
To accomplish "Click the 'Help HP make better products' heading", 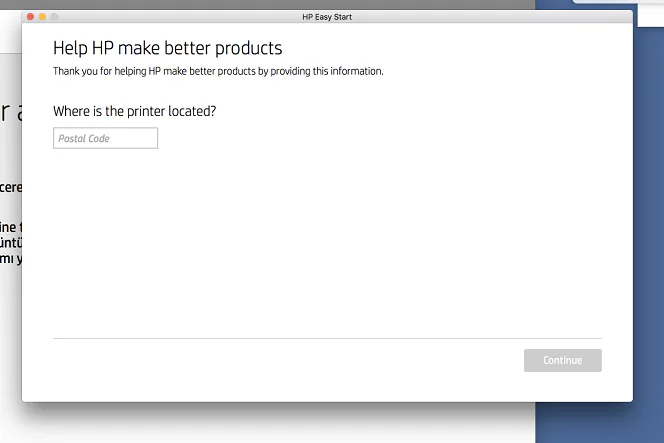I will tap(168, 48).
